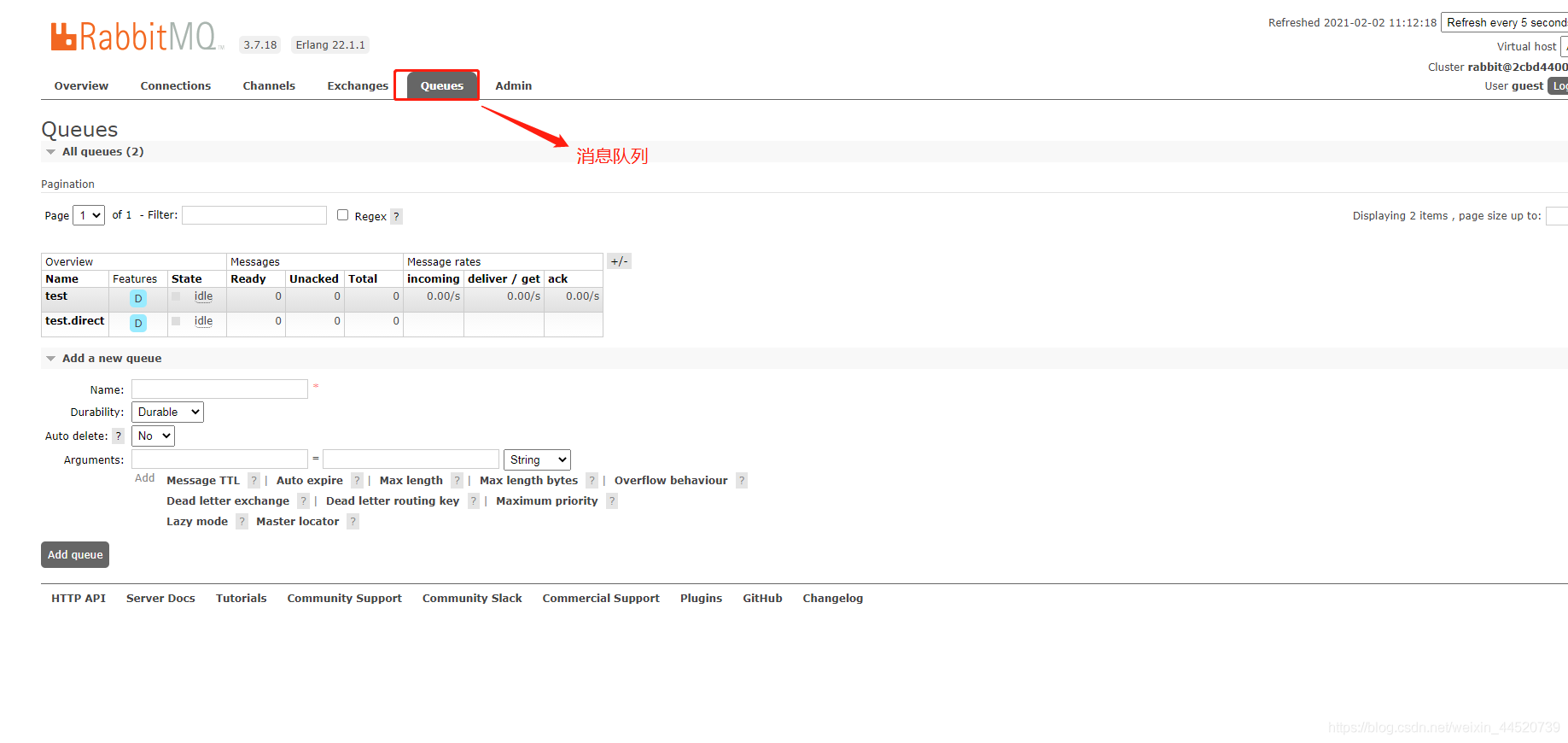
Task: Toggle the +/- column selector
Action: (x=619, y=261)
